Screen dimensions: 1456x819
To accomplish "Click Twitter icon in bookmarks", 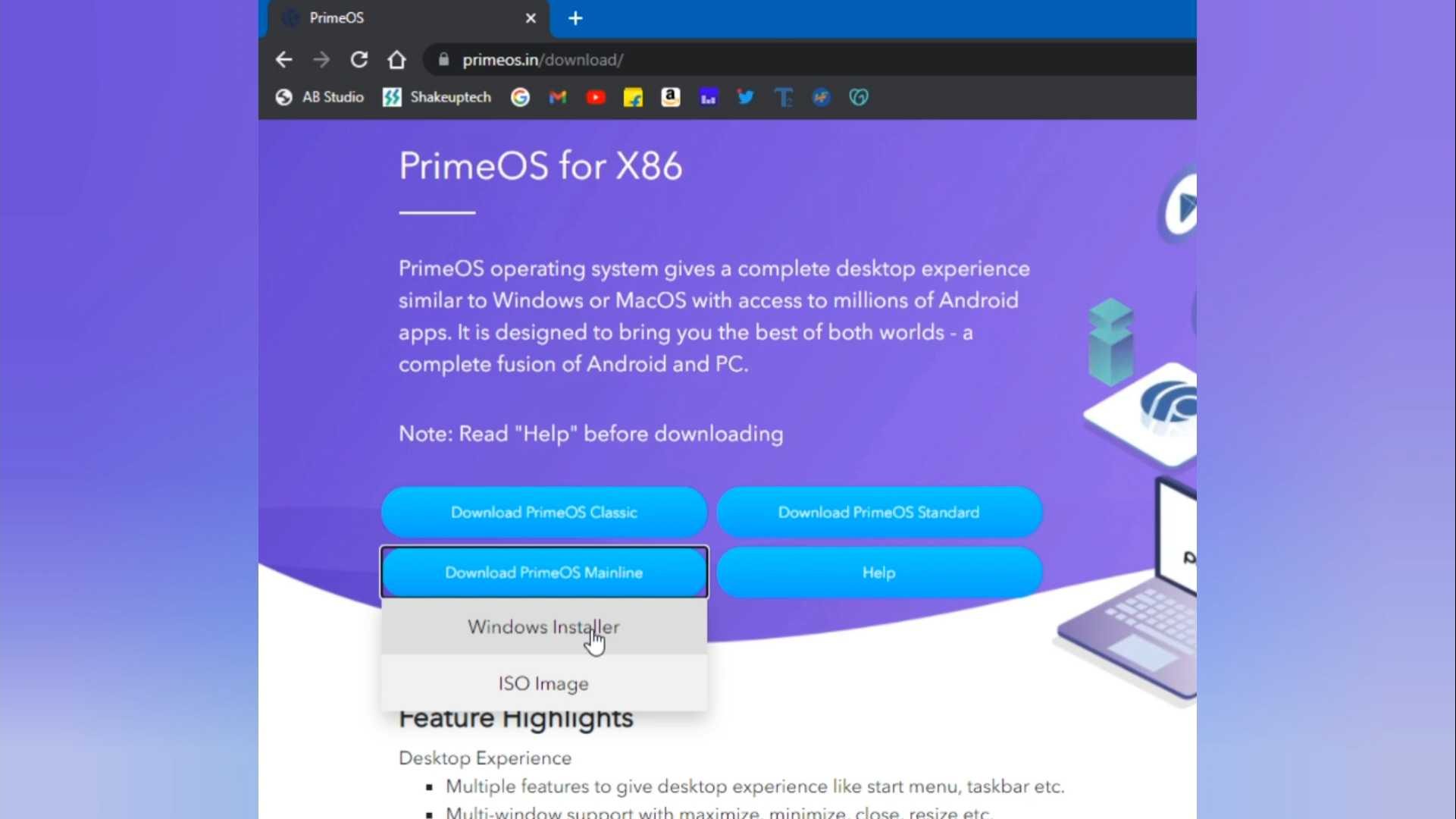I will [745, 96].
